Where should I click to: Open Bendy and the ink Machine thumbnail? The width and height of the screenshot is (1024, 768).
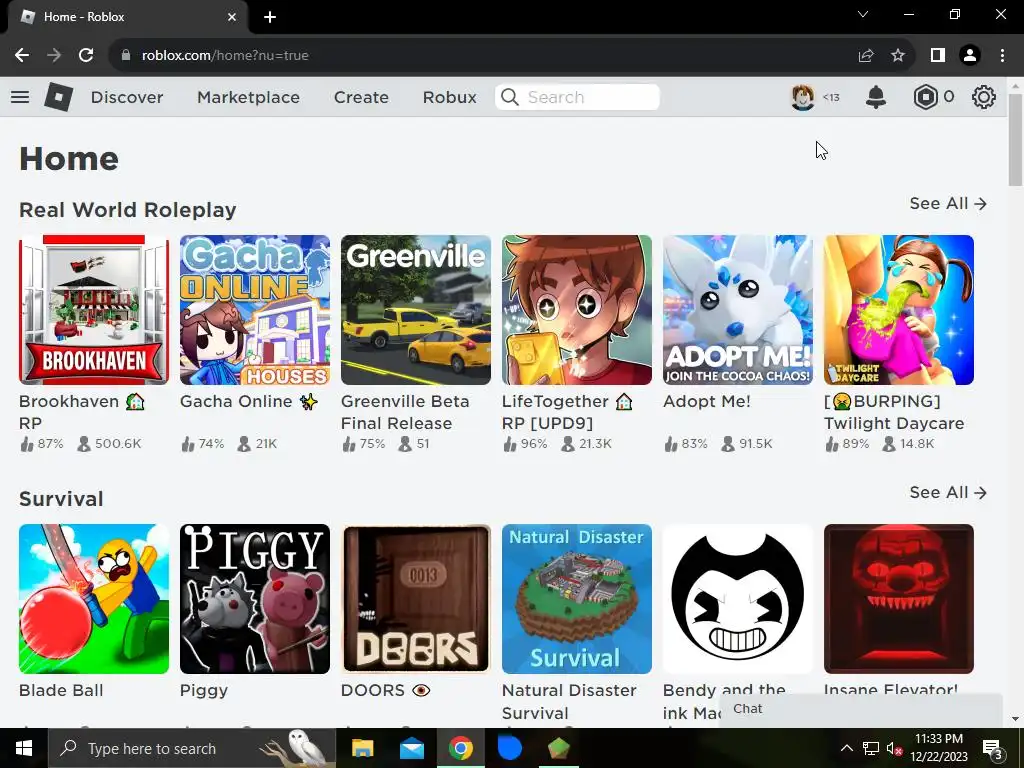coord(738,599)
